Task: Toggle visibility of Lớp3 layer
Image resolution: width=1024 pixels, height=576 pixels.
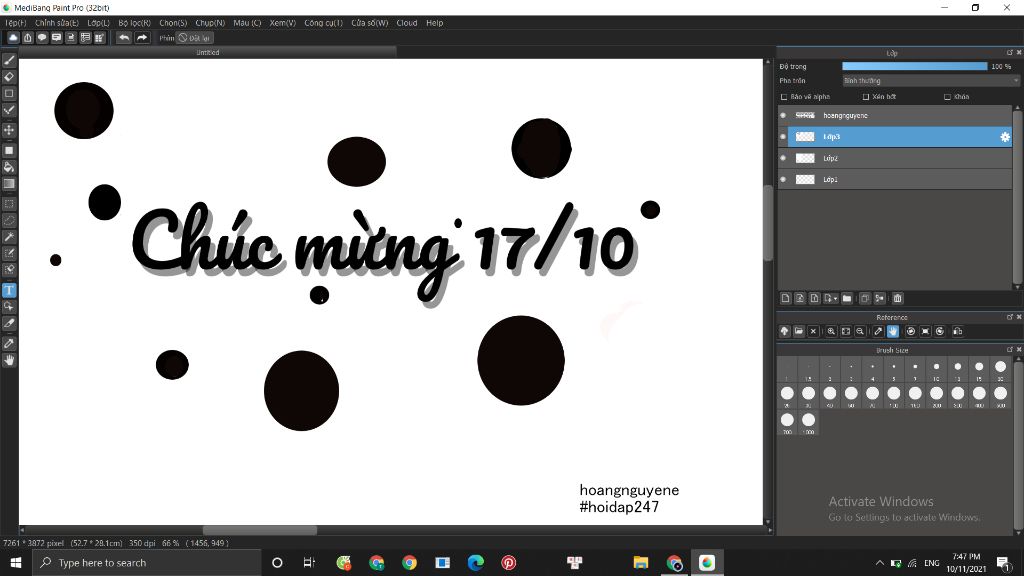Action: (x=783, y=136)
